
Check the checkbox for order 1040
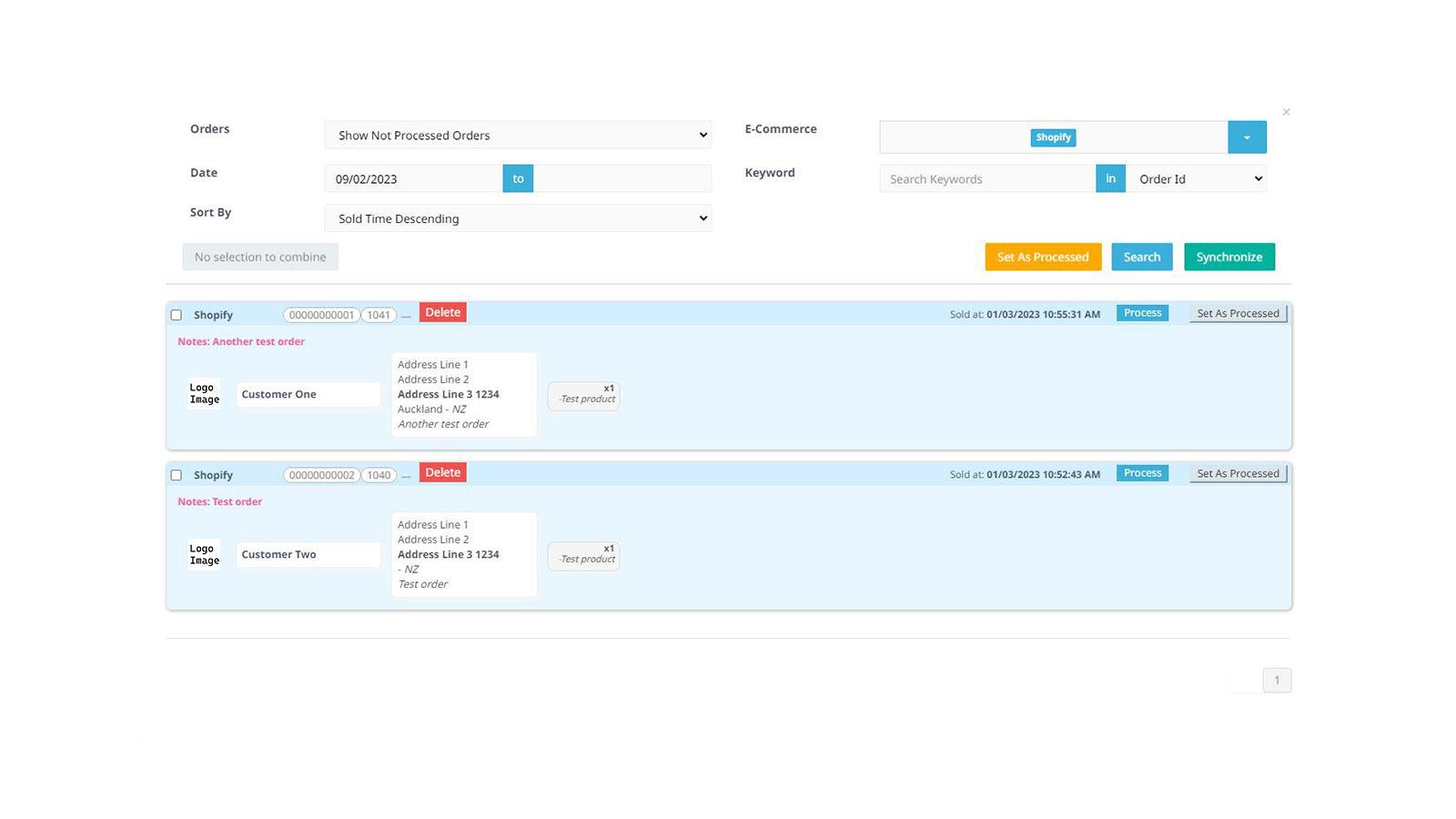coord(176,474)
